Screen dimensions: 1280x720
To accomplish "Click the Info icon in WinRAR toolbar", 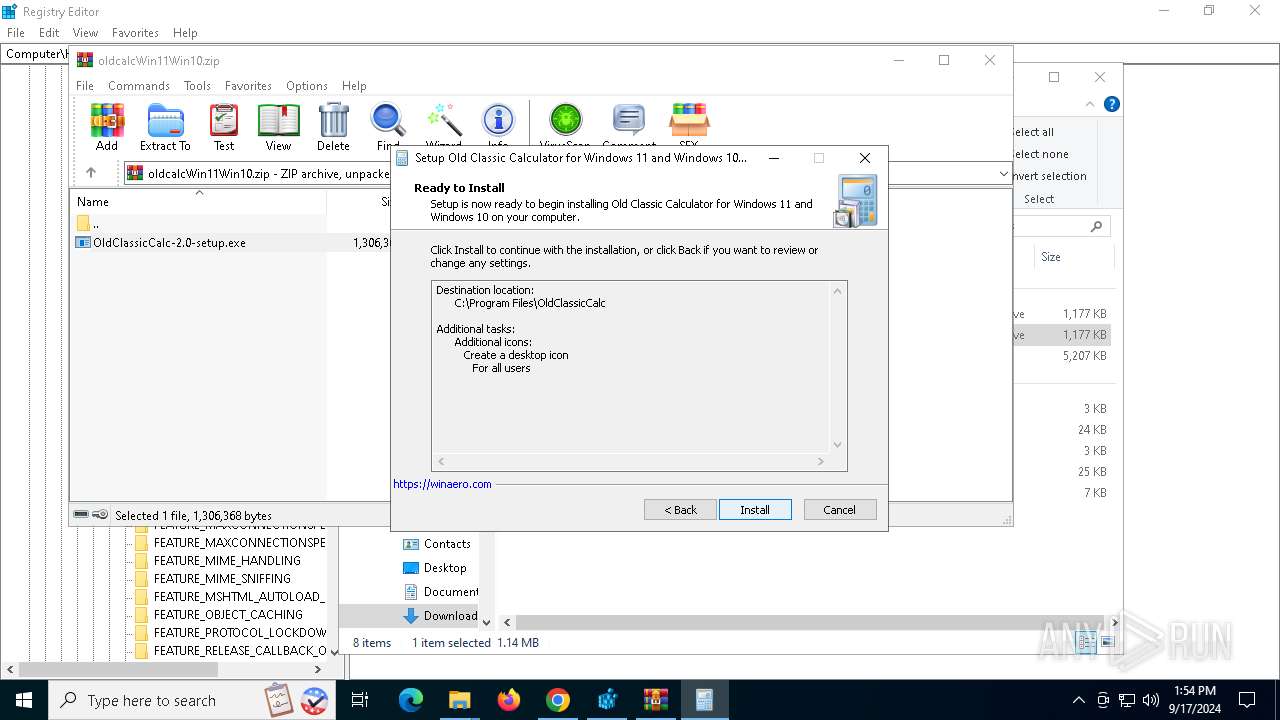I will [x=498, y=127].
